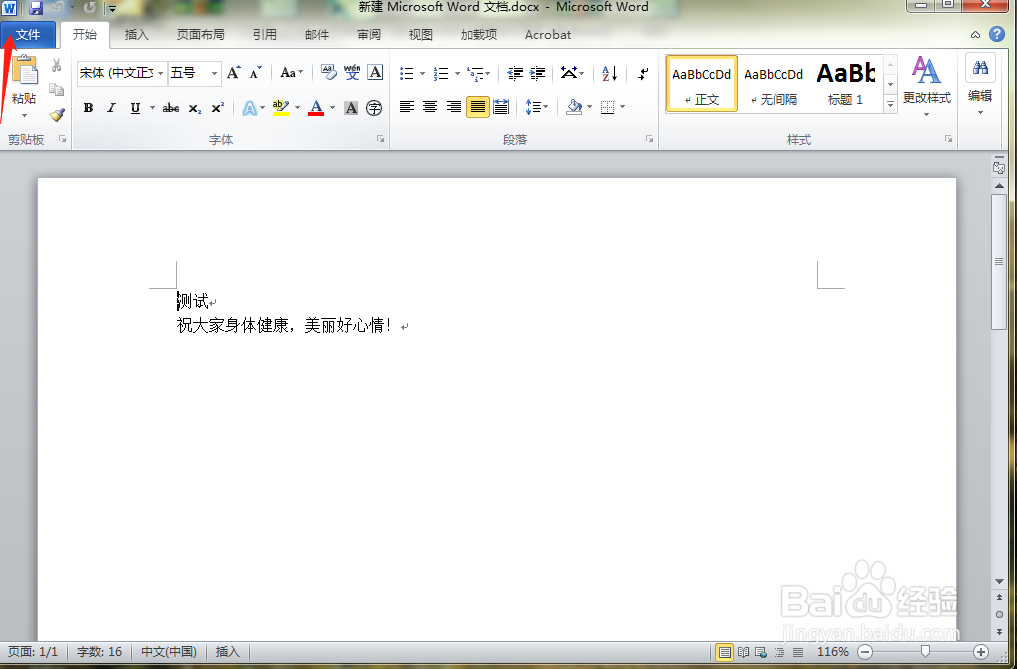Select the subscript icon
The image size is (1017, 669).
195,106
